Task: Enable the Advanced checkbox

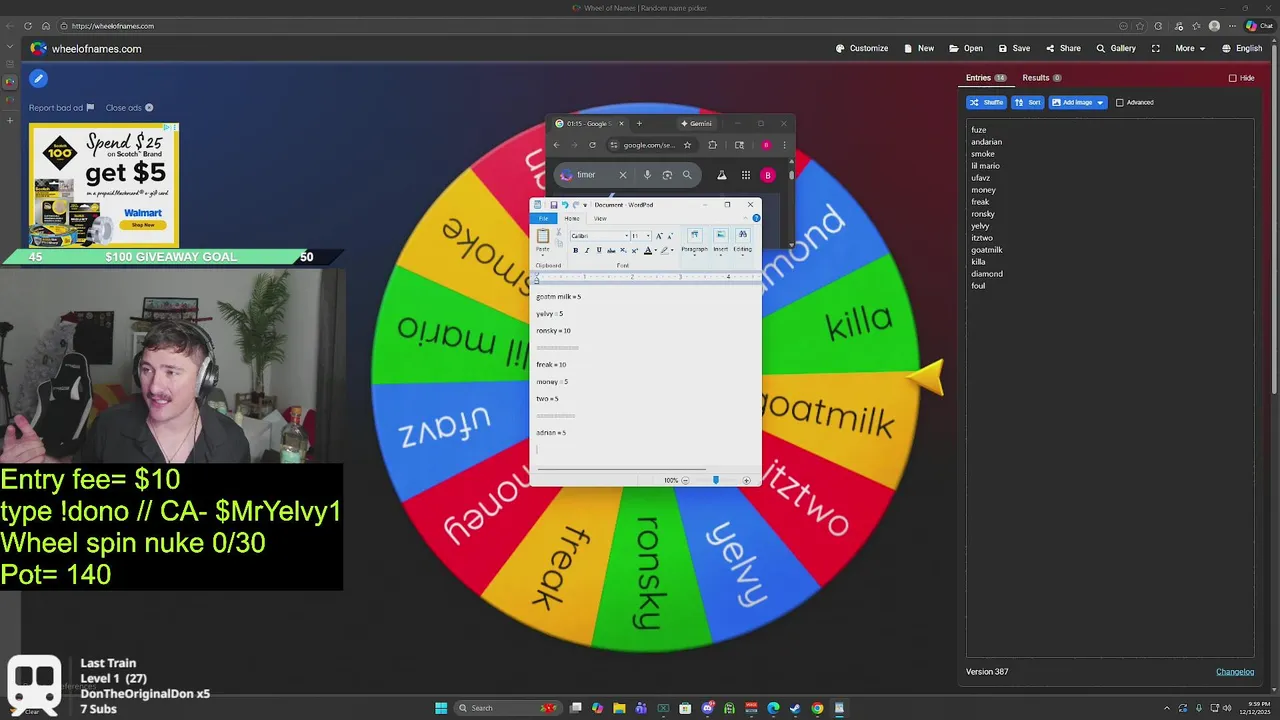Action: (x=1119, y=102)
